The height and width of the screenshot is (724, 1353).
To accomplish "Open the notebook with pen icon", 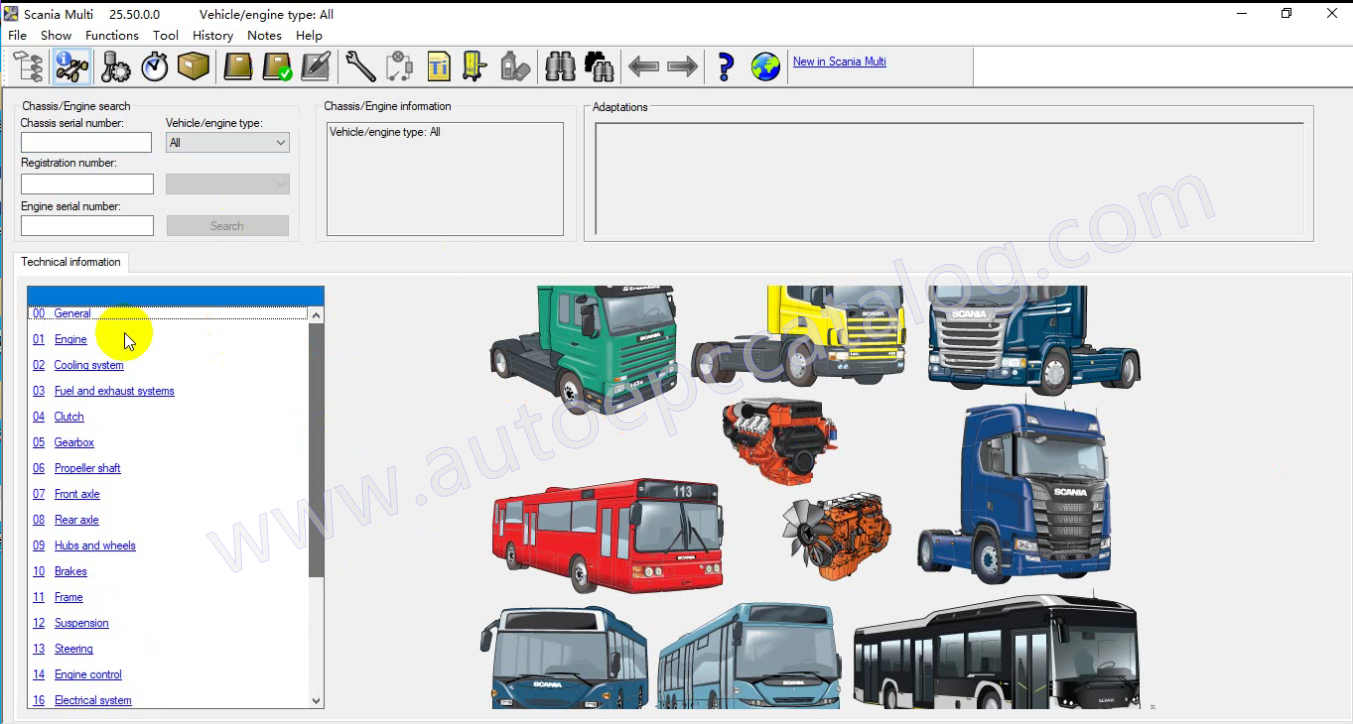I will click(315, 67).
